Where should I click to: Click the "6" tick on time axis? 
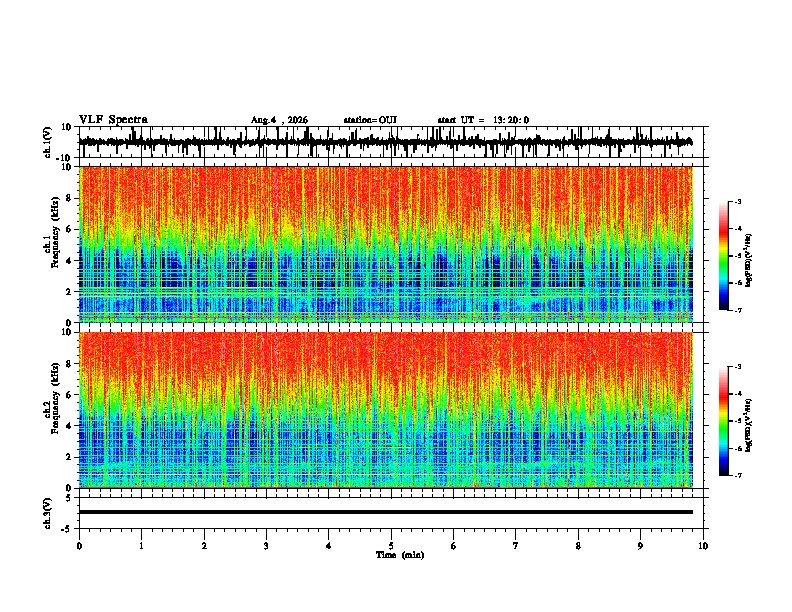tap(454, 546)
